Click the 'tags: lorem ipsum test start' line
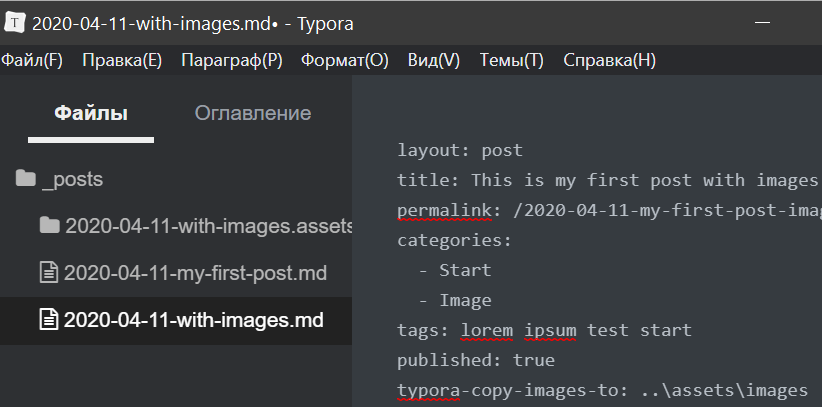Screen dimensions: 822x407 pos(544,330)
